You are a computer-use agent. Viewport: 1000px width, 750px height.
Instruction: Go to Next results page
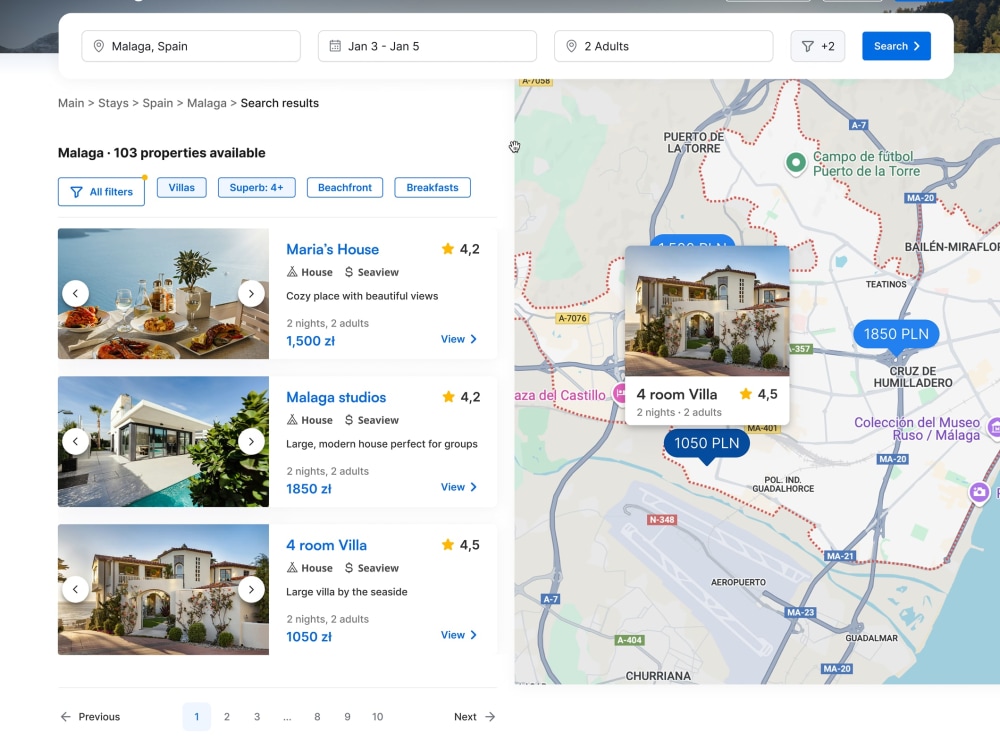click(x=474, y=717)
